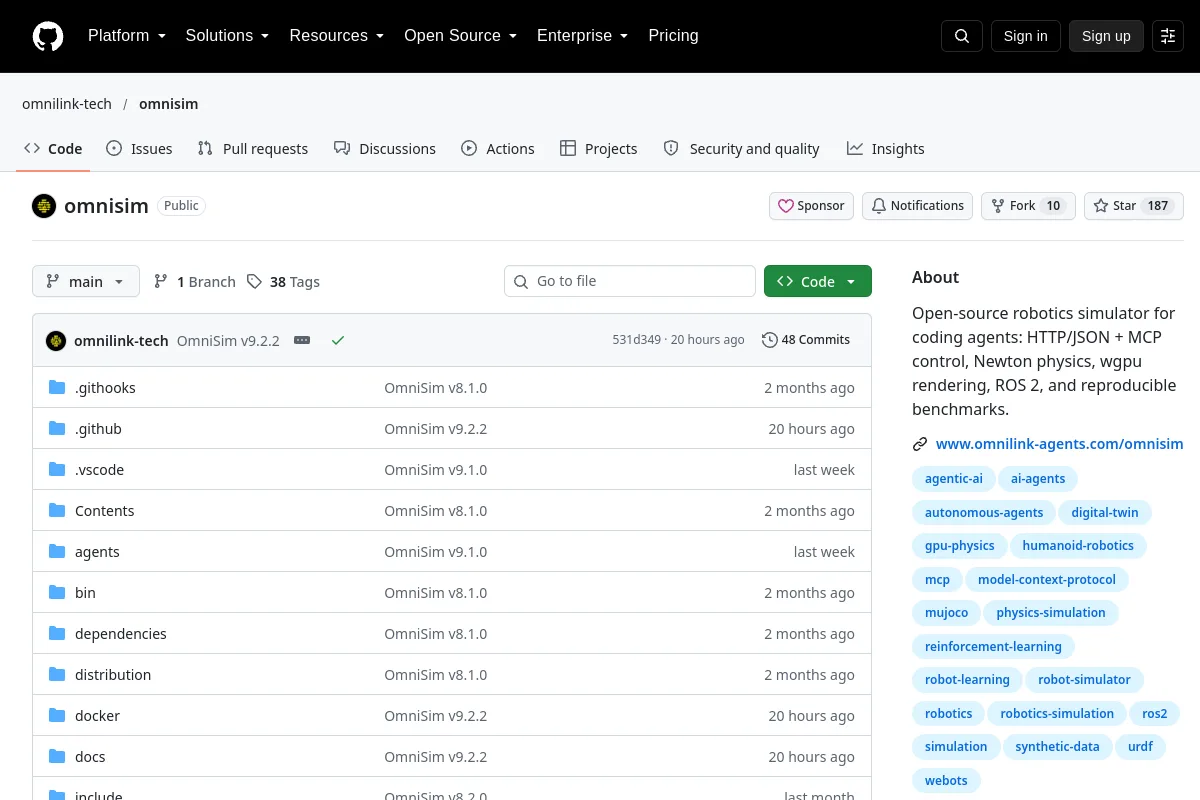The image size is (1200, 800).
Task: Click the reinforcement-learning topic tag
Action: [x=993, y=647]
